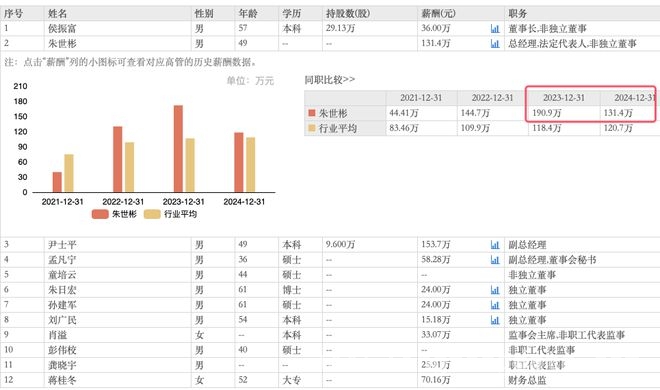
Task: Select name cell 孙建军
Action: 62,305
